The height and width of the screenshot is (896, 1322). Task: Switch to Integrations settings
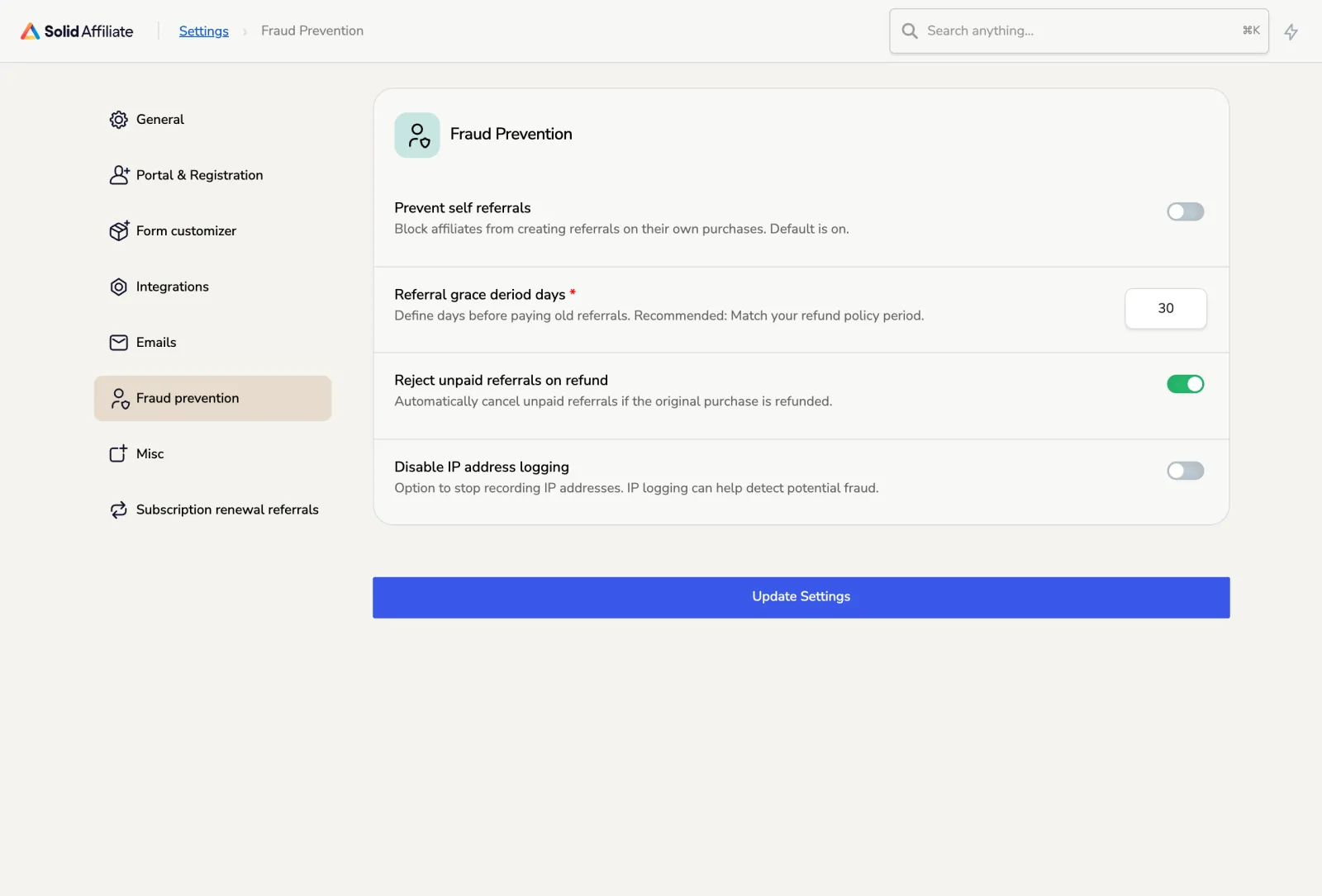point(212,287)
